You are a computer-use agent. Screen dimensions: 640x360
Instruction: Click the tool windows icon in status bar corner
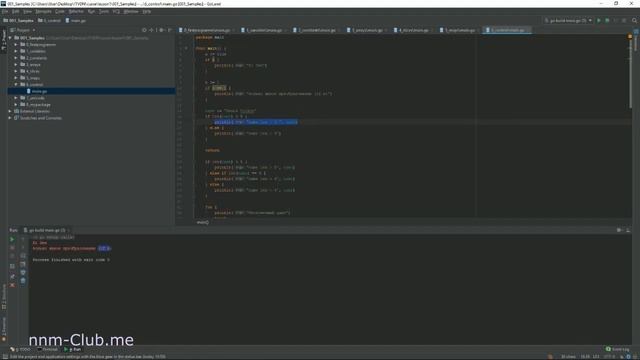tap(4, 356)
